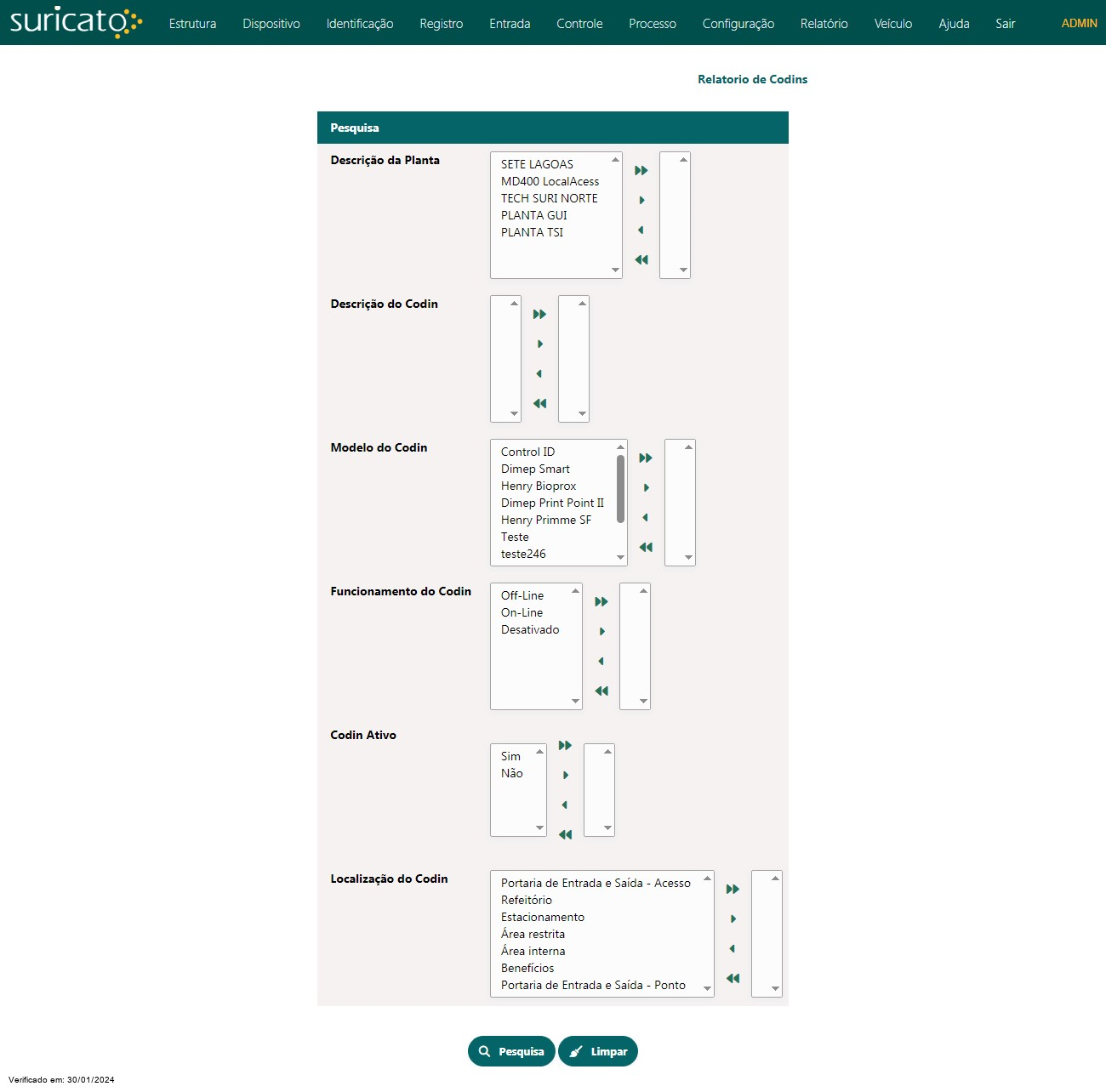Move all plants to selected list

(641, 171)
